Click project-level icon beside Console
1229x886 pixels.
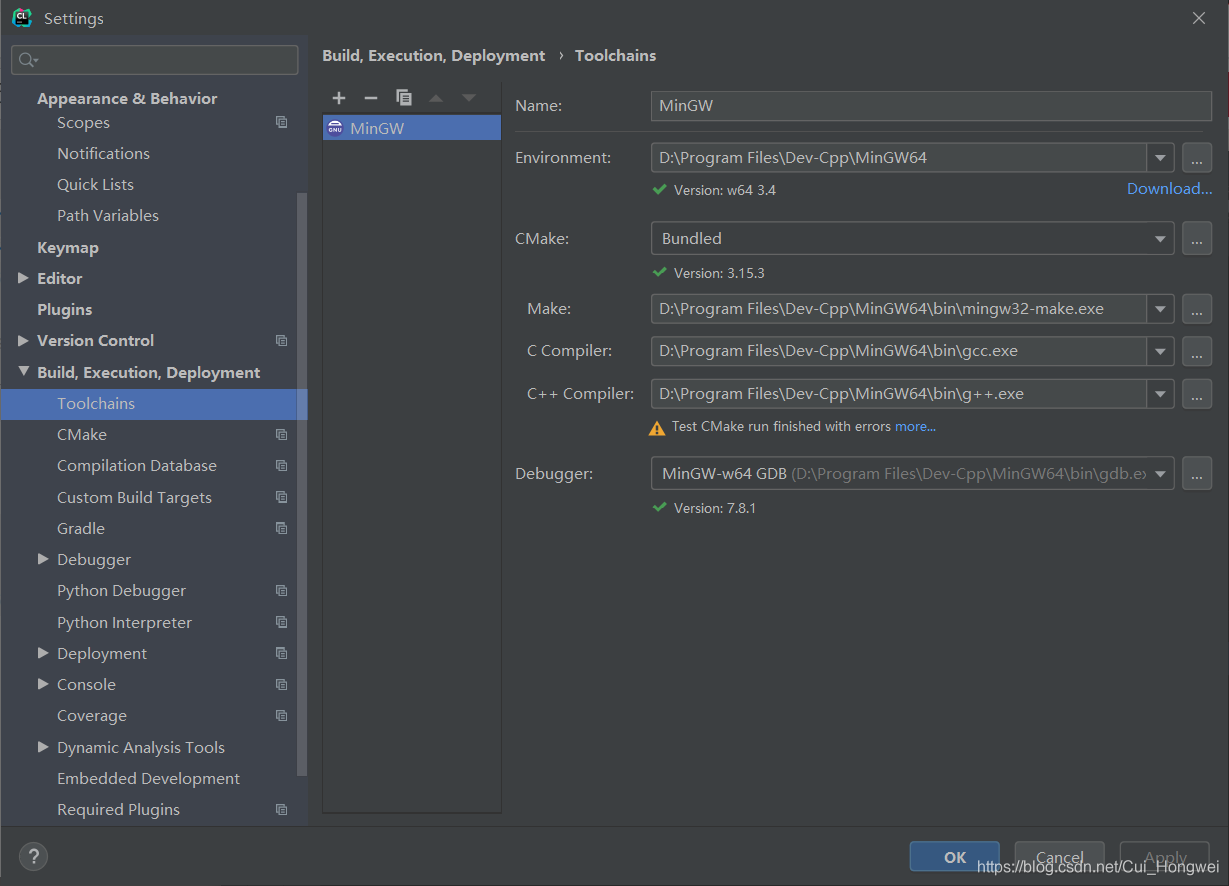click(281, 685)
